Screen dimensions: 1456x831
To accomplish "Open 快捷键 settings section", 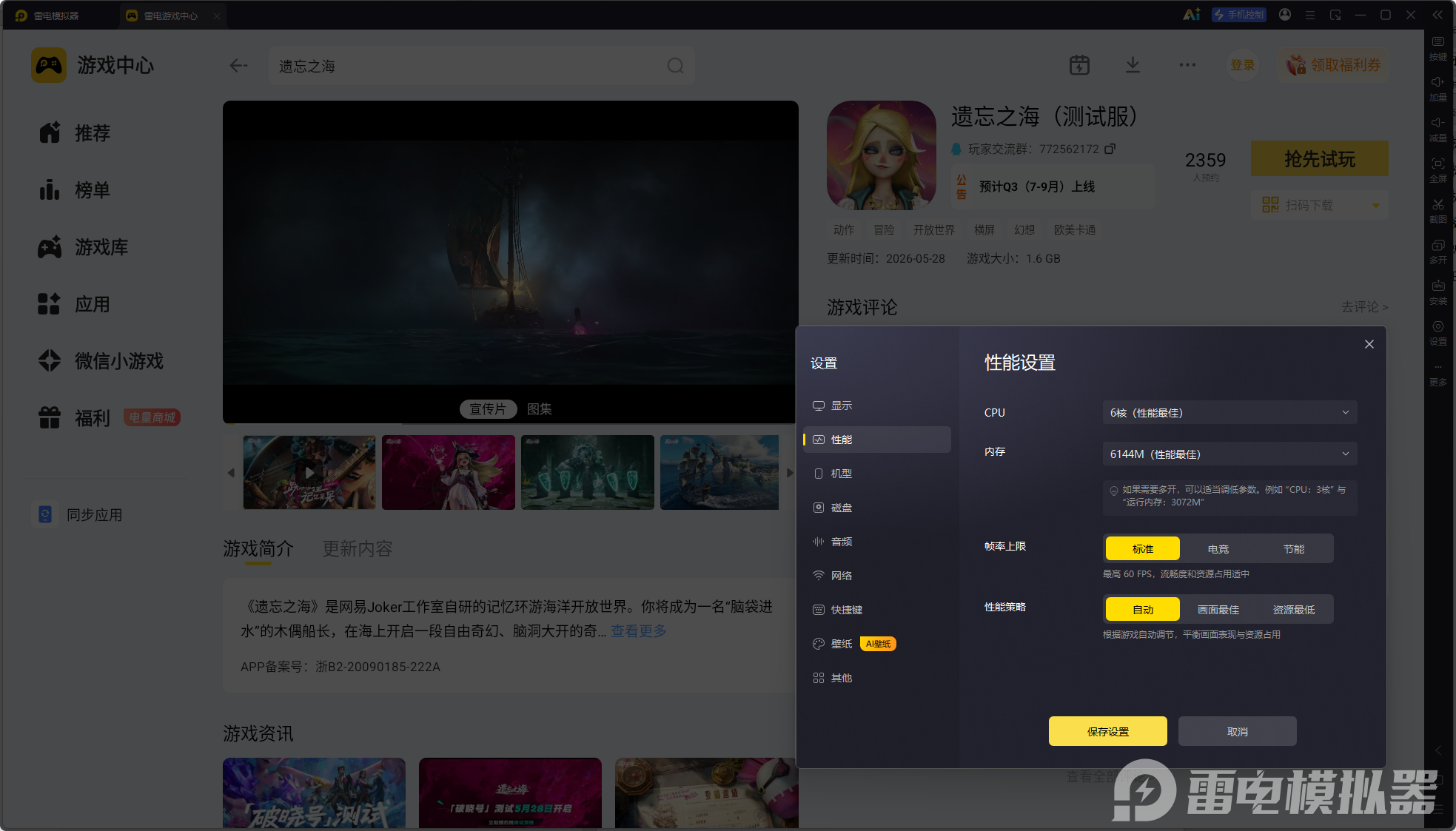I will (x=877, y=610).
